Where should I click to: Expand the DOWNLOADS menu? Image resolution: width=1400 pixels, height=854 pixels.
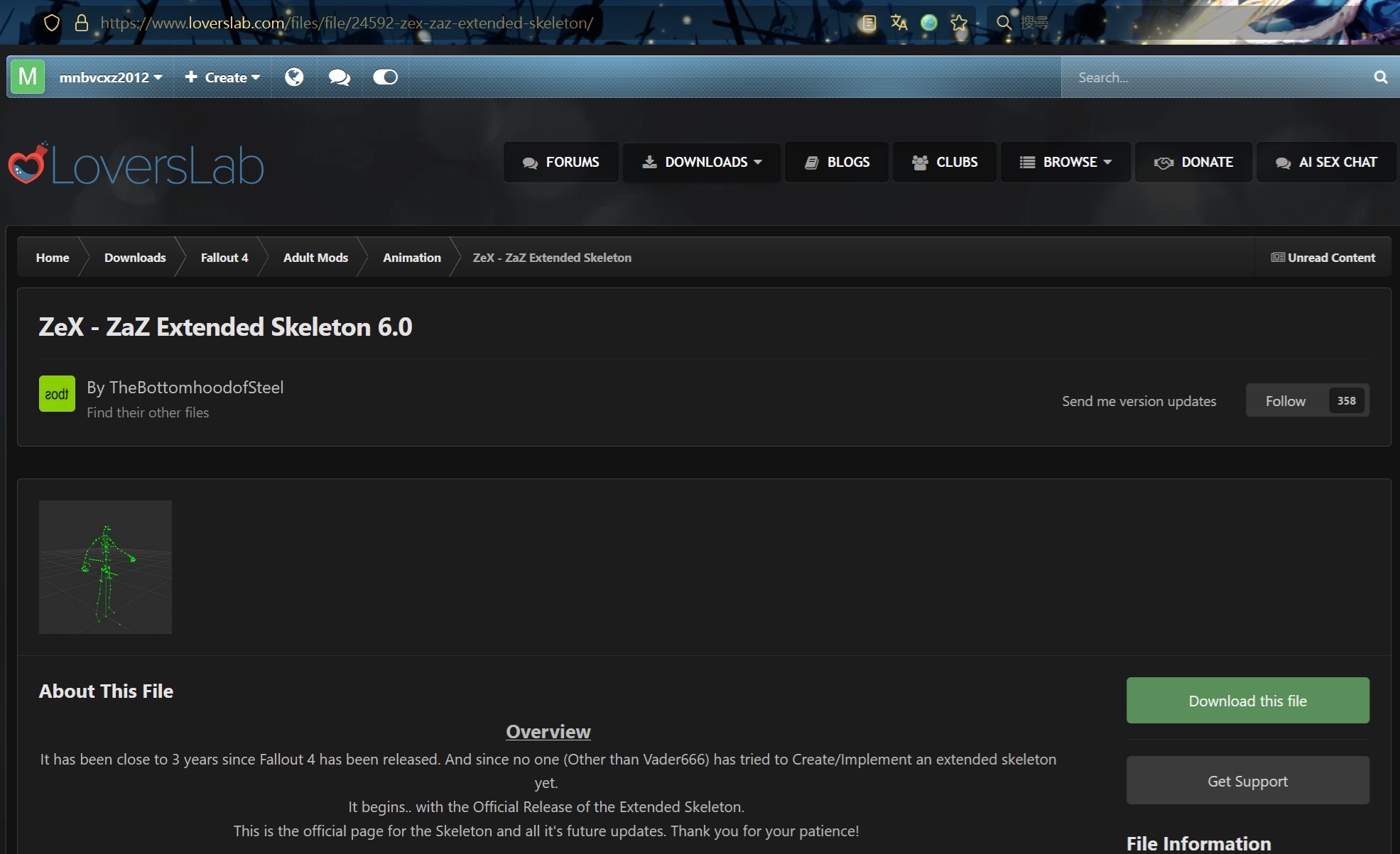(x=702, y=163)
